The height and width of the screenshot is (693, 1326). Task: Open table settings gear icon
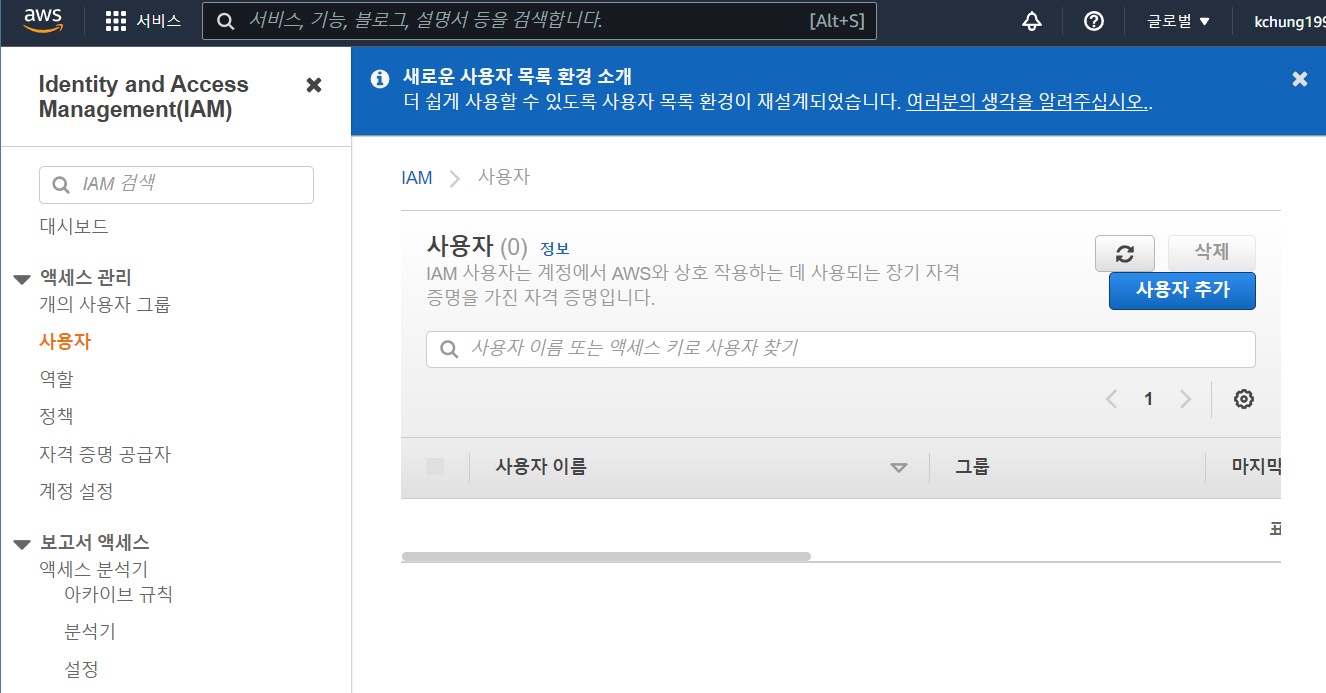click(x=1244, y=399)
